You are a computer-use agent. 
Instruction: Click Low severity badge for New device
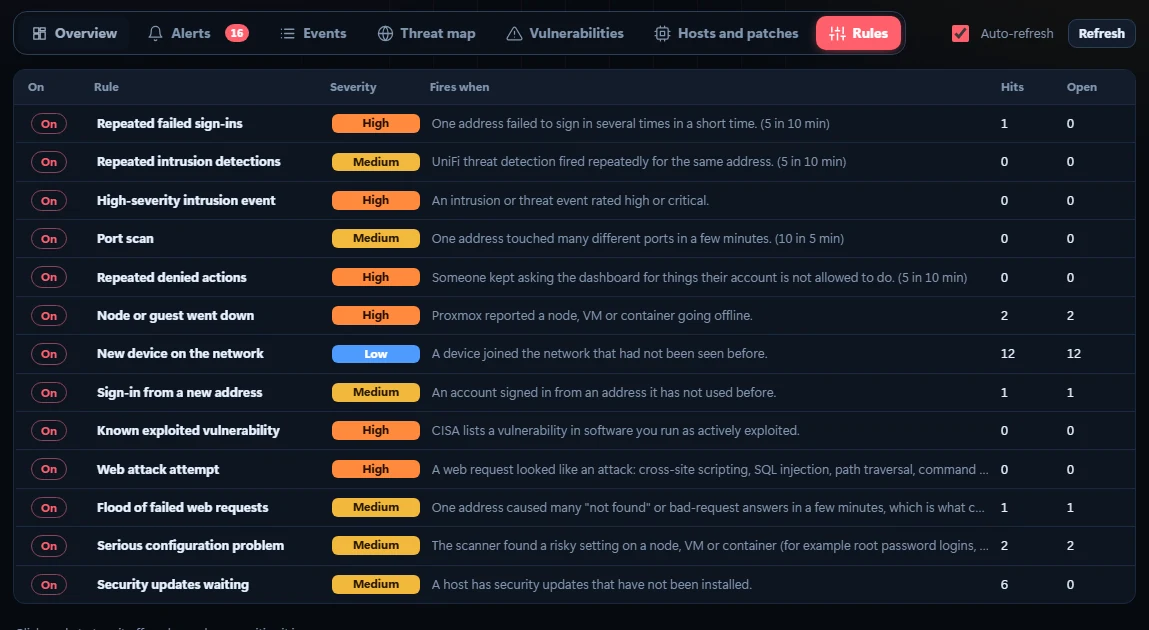point(376,354)
